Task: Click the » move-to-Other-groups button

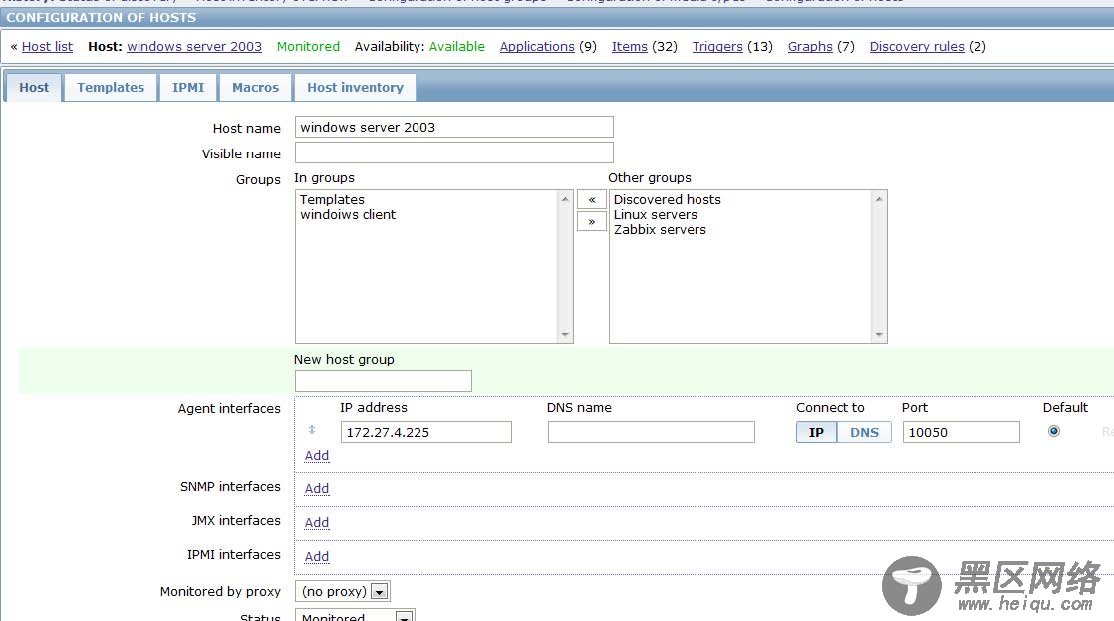Action: click(592, 222)
